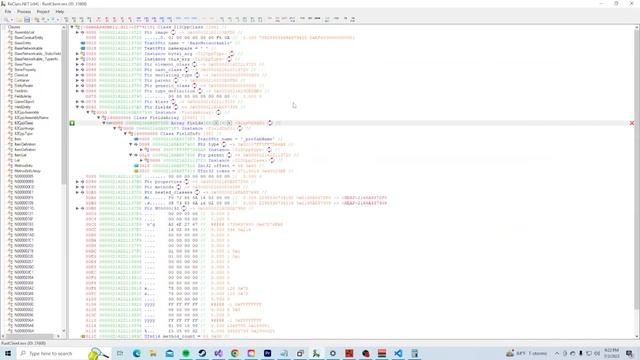The height and width of the screenshot is (360, 640).
Task: Select HeldEntity class
Action: click(x=22, y=107)
